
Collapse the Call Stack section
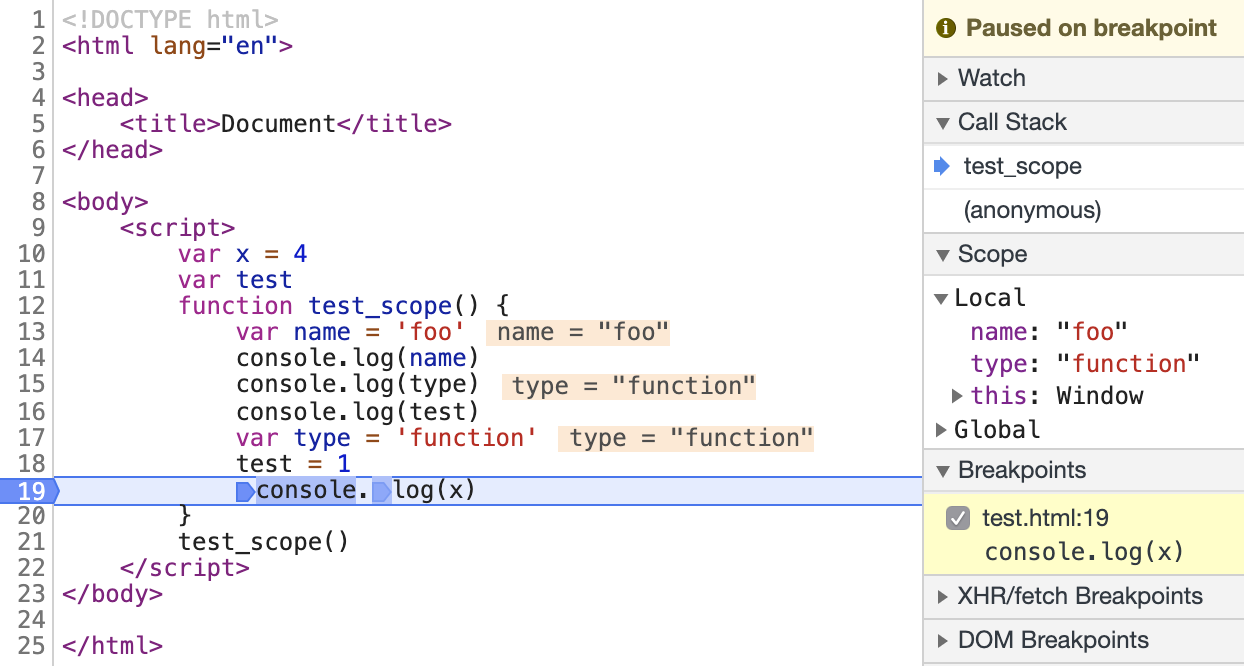943,122
